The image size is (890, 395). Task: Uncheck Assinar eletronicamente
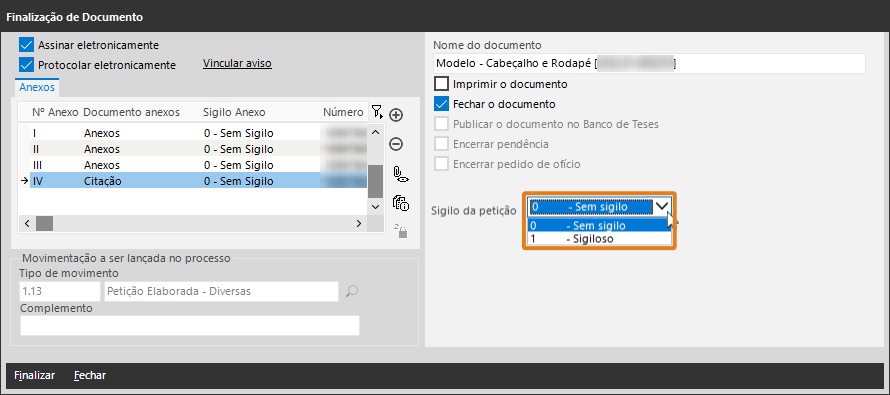pyautogui.click(x=27, y=45)
